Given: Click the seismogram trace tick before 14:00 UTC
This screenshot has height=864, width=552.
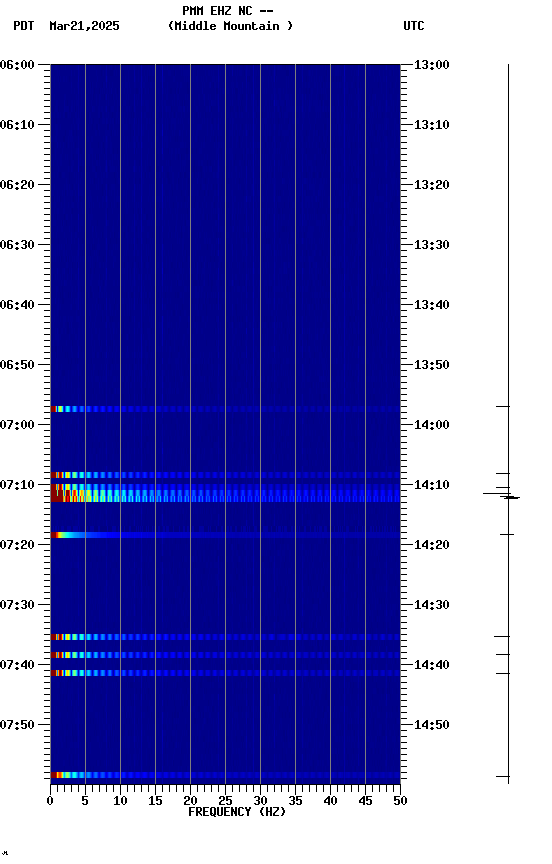Looking at the screenshot, I should coord(503,406).
